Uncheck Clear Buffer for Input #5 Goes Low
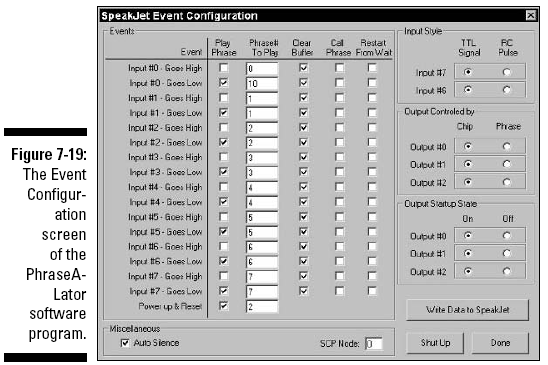The height and width of the screenshot is (365, 548). 303,231
